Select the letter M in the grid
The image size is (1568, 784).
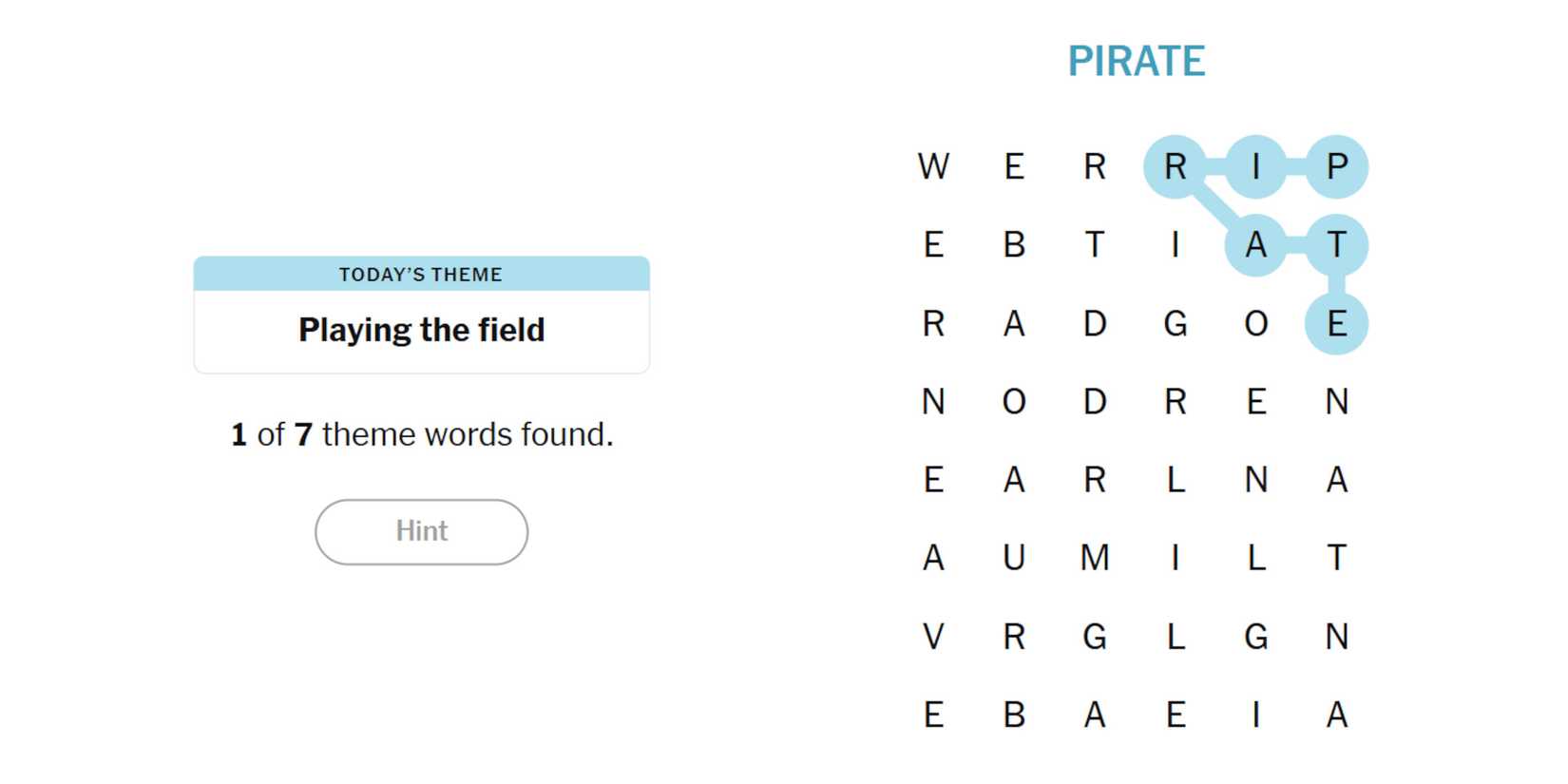point(1095,558)
